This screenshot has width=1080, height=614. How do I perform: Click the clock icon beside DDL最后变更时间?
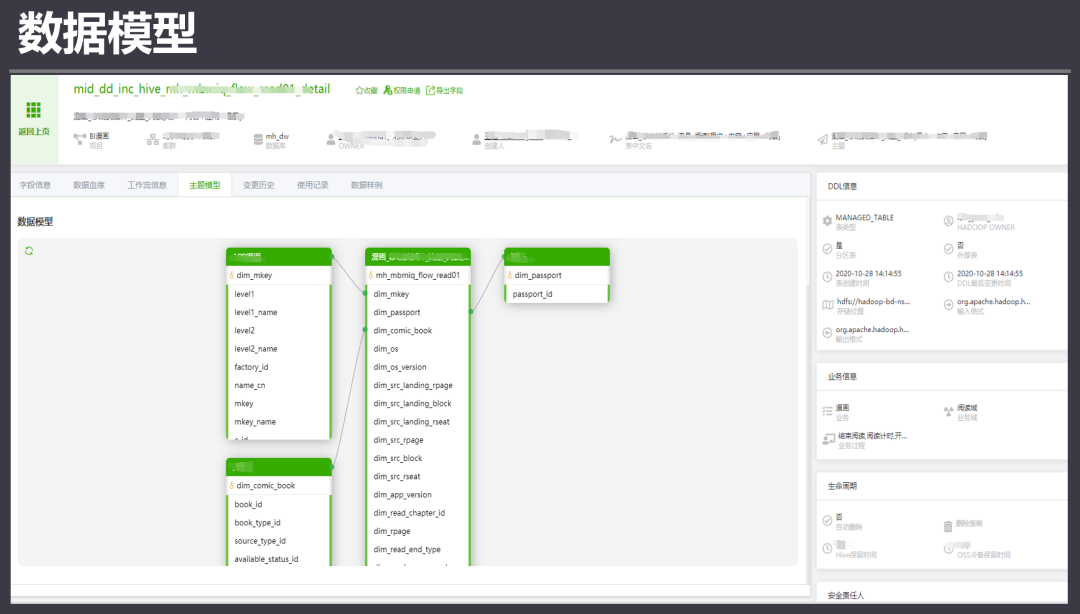[x=948, y=277]
